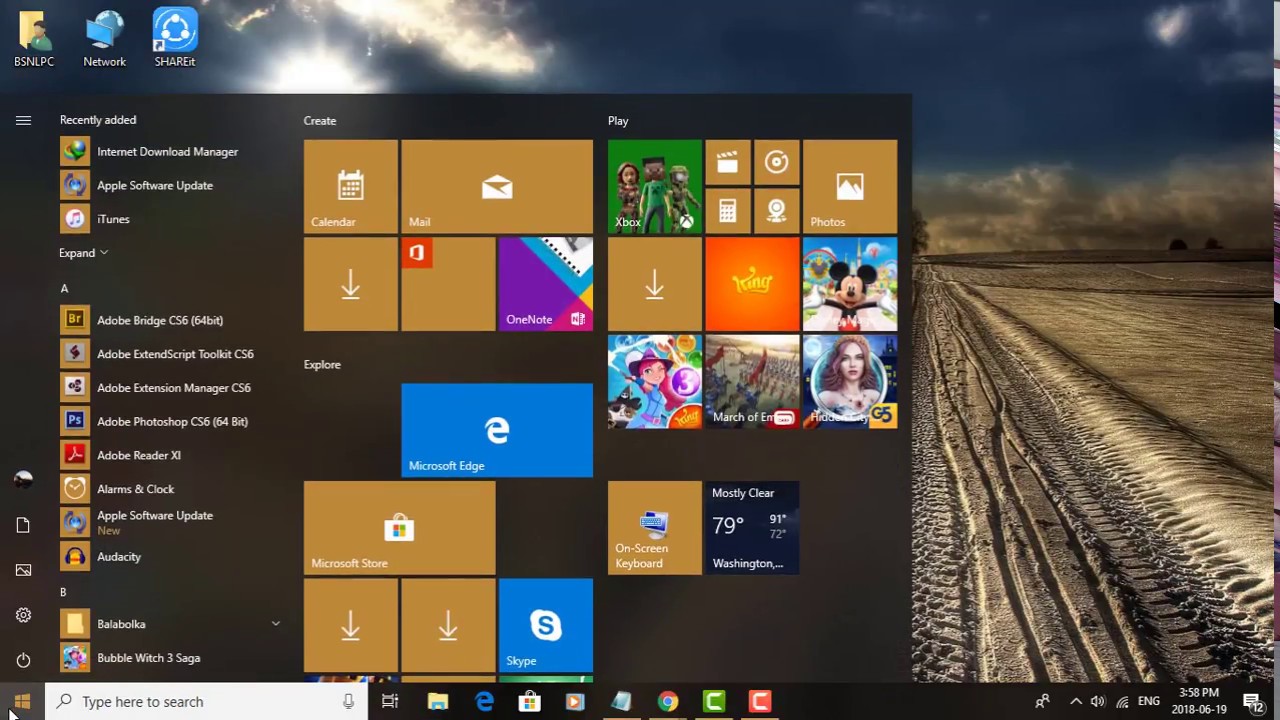The image size is (1280, 720).
Task: Select the letter A group header
Action: 64,289
